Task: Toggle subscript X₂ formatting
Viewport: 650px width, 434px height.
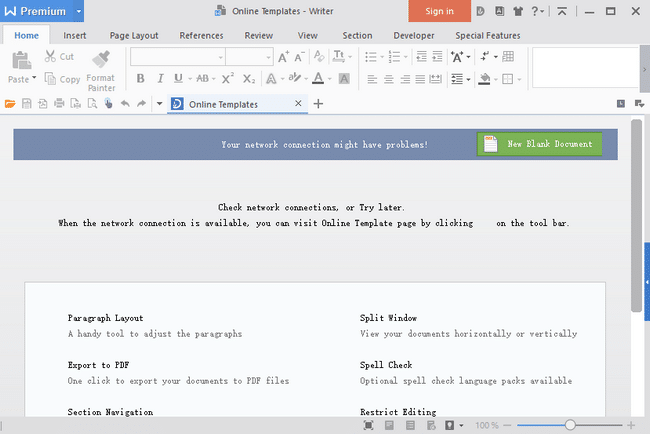Action: [x=249, y=79]
